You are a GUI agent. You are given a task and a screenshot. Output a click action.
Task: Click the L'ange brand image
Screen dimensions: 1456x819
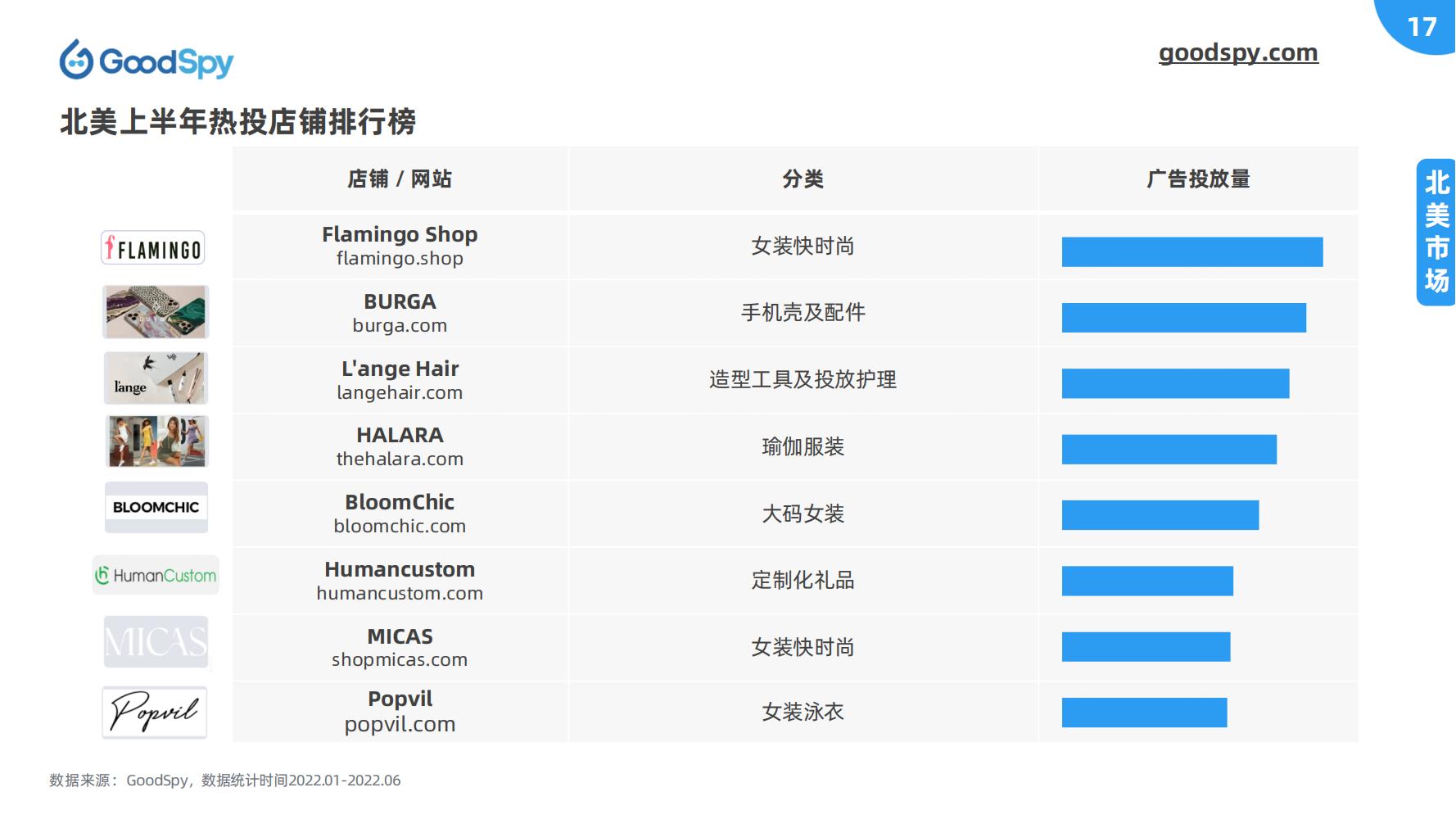[x=156, y=378]
